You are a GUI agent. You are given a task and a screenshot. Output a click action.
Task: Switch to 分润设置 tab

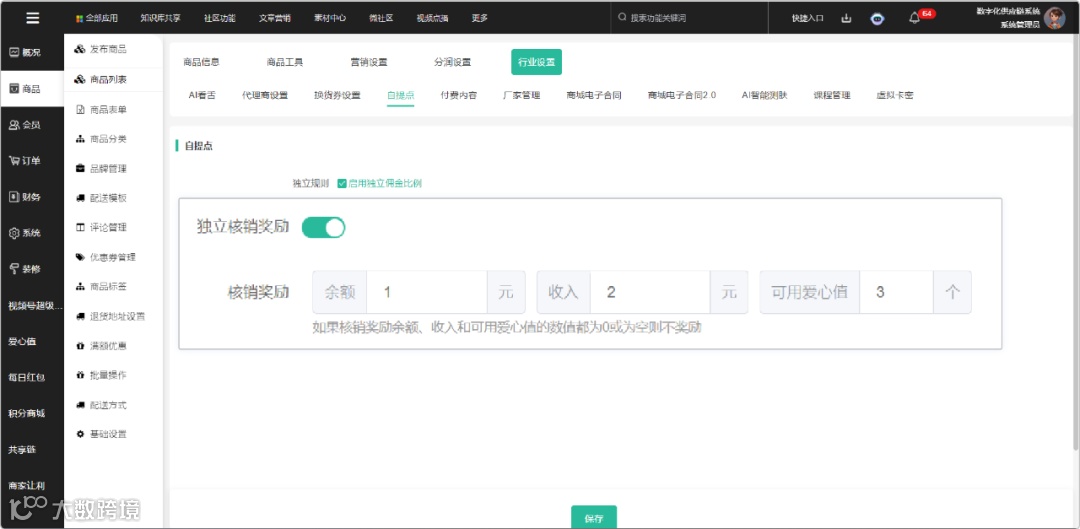pyautogui.click(x=453, y=62)
